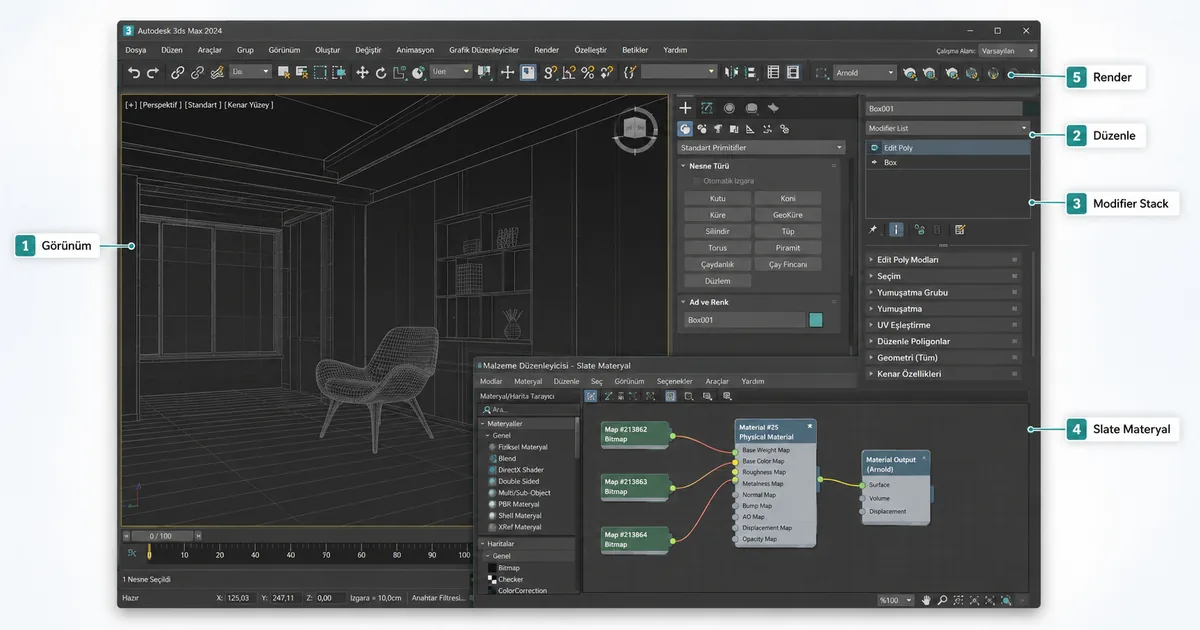Enable the Otomatik Izgara checkbox

pyautogui.click(x=697, y=181)
